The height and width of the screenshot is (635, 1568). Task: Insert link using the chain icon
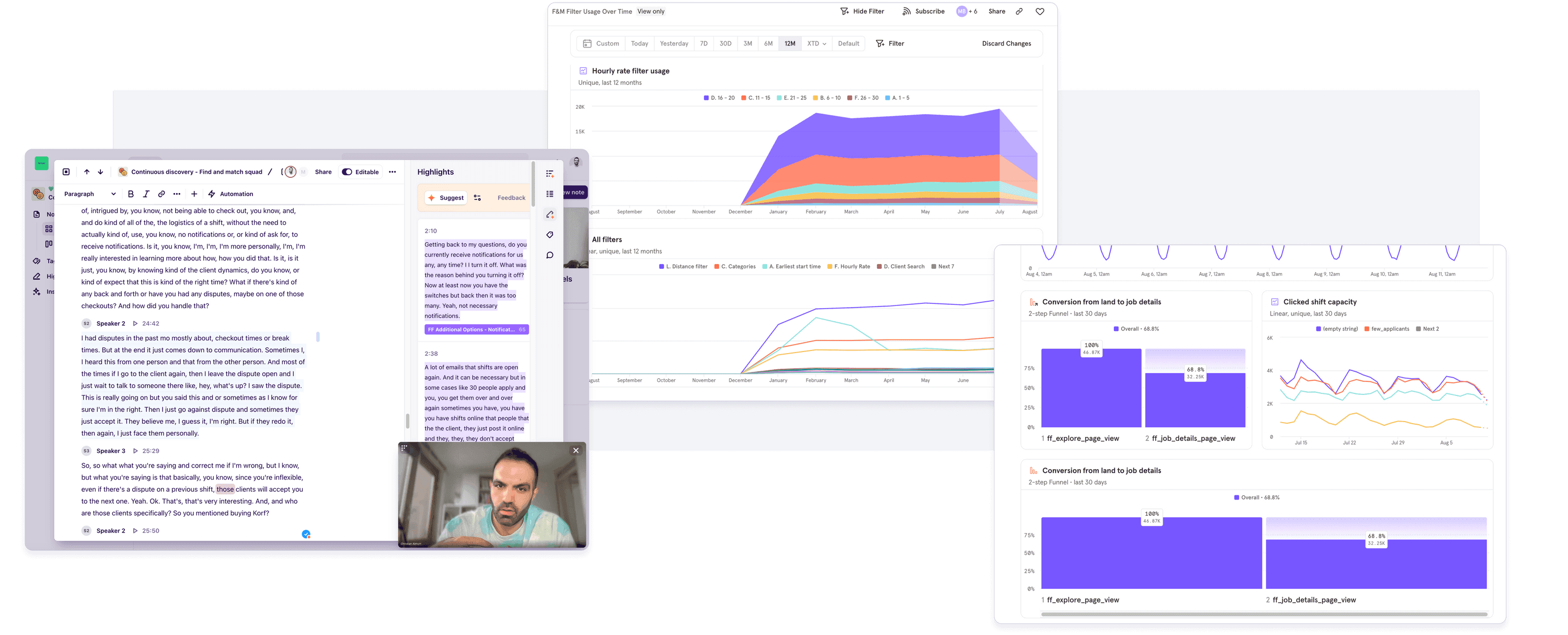tap(162, 194)
